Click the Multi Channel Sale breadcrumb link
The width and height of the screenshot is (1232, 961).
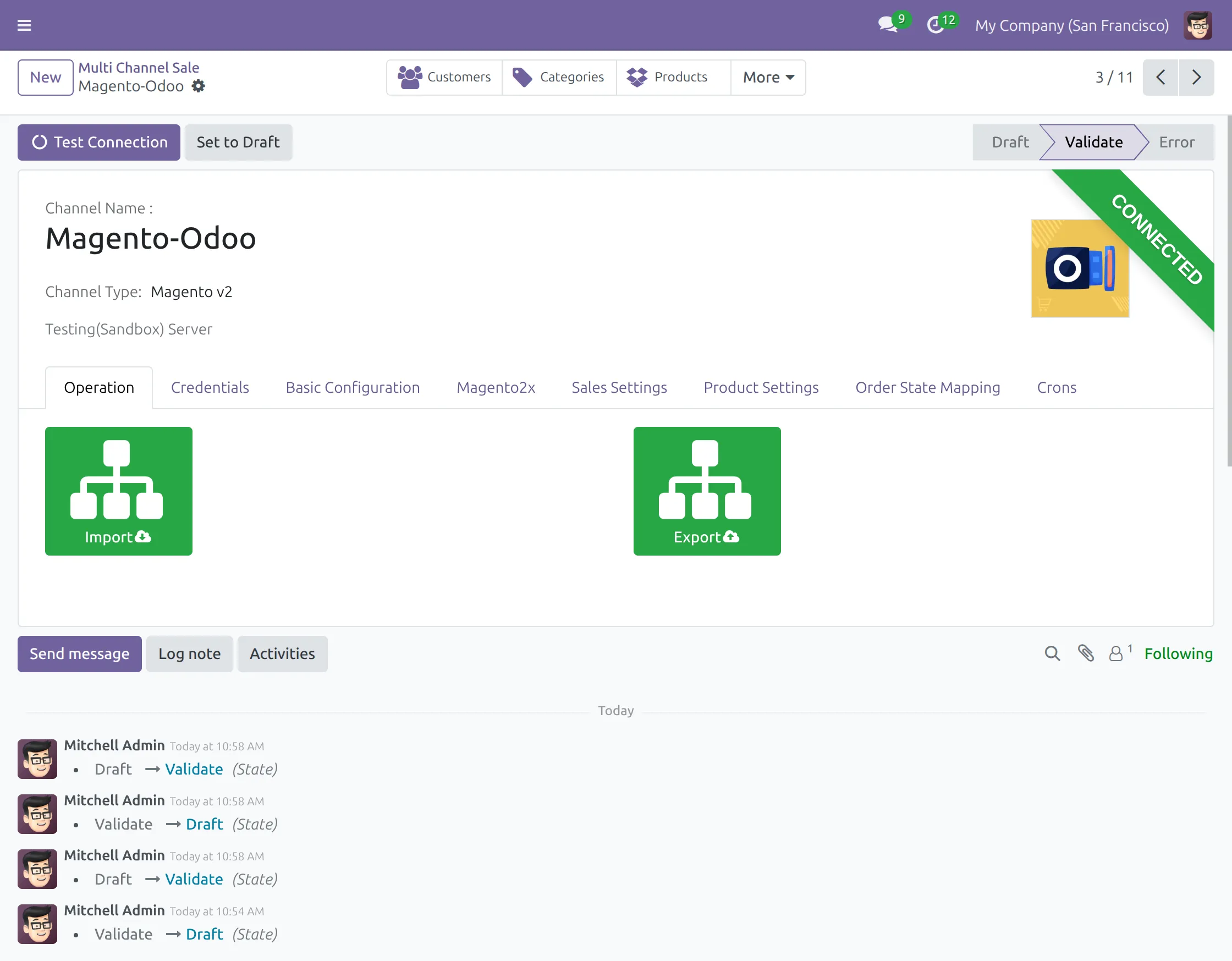click(139, 68)
